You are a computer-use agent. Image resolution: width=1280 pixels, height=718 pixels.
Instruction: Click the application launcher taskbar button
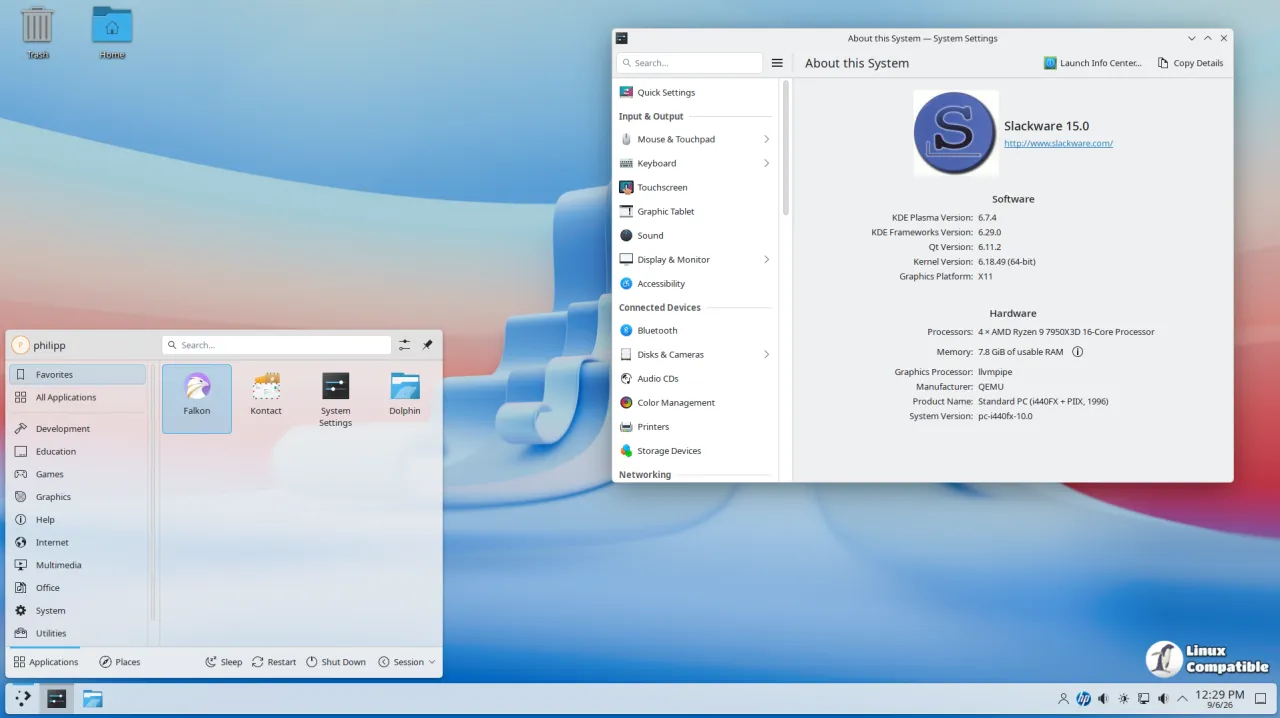tap(22, 698)
